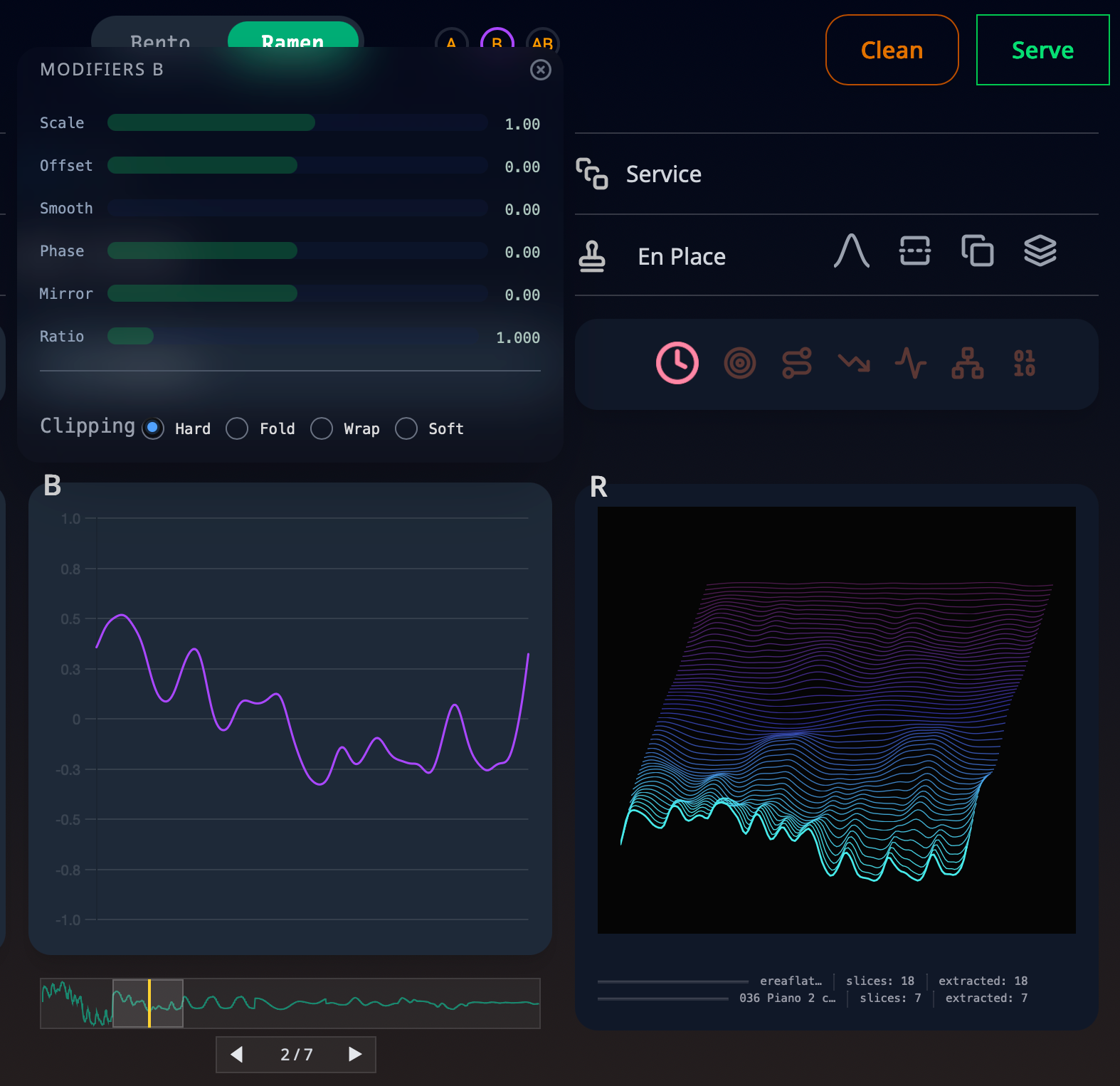Click the 2 / 7 slice counter
This screenshot has width=1120, height=1086.
296,1054
